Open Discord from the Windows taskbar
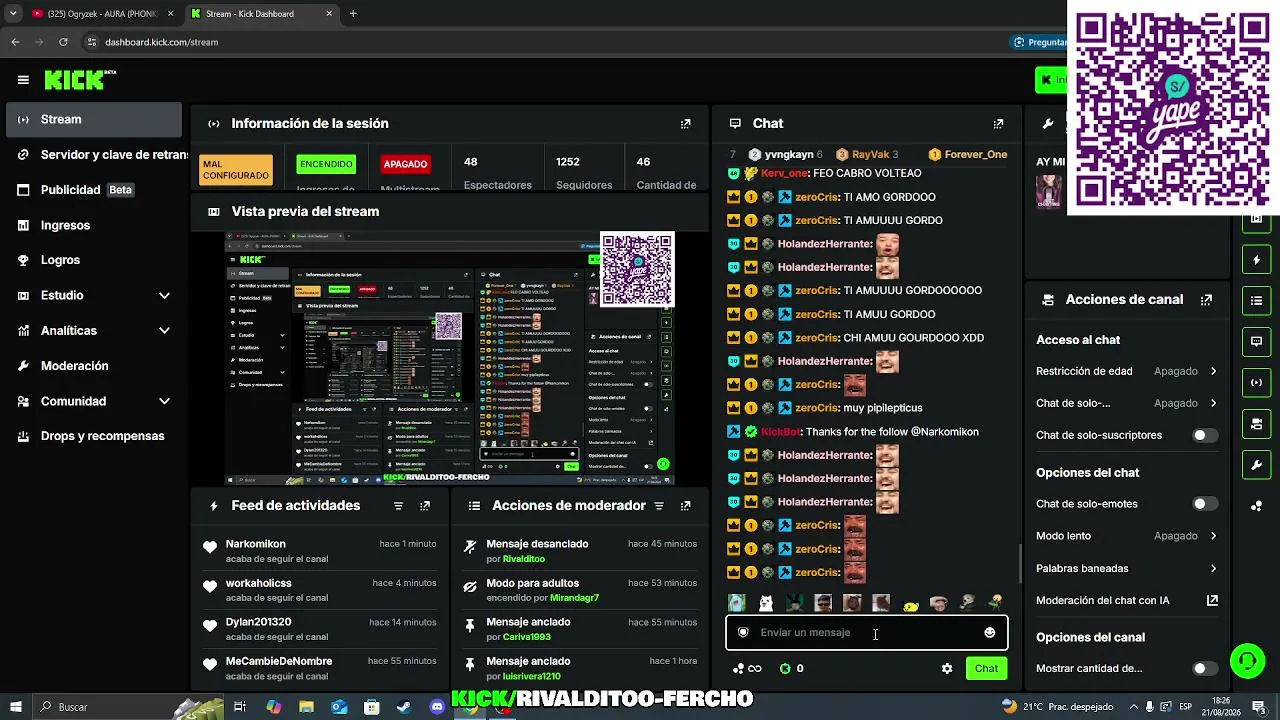The width and height of the screenshot is (1280, 720). click(x=437, y=707)
